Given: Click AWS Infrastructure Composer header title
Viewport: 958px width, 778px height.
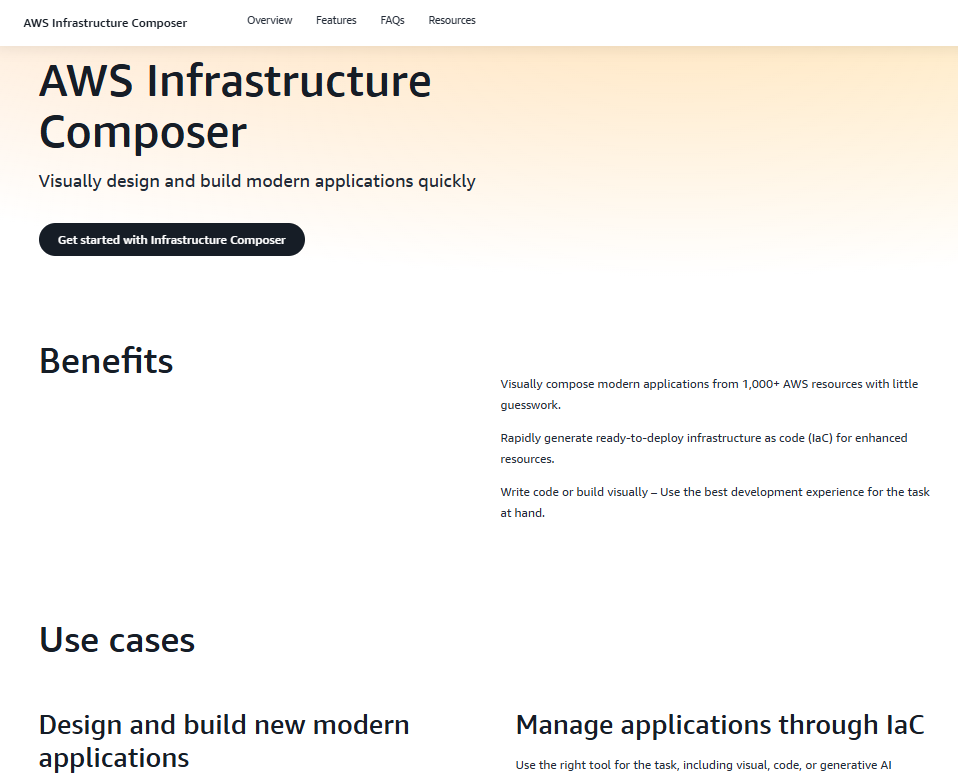Looking at the screenshot, I should pos(105,23).
